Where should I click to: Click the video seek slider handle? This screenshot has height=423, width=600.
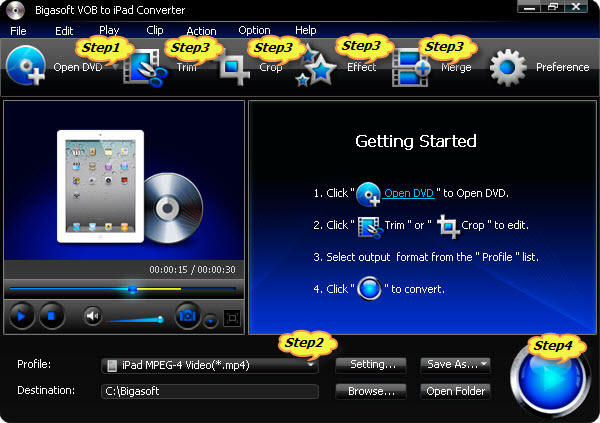(132, 289)
